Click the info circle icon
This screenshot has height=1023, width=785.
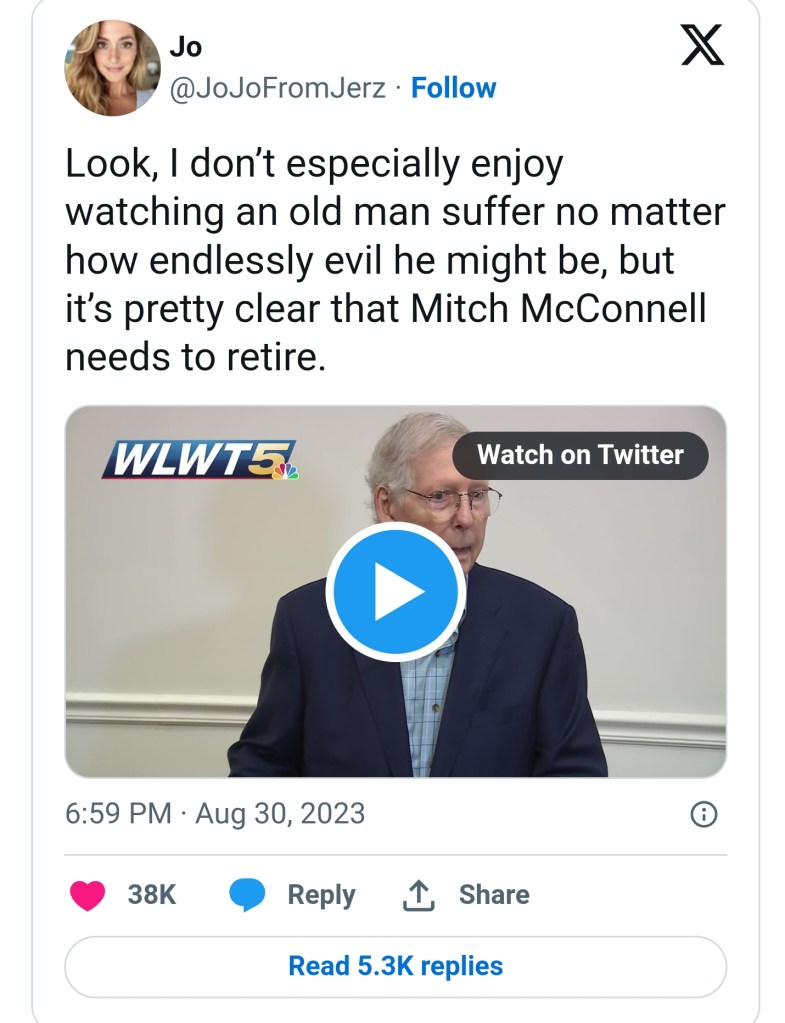(704, 815)
